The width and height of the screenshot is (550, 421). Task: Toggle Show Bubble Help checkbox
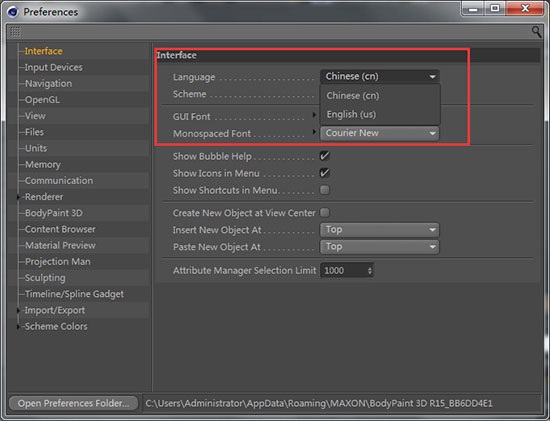[325, 156]
